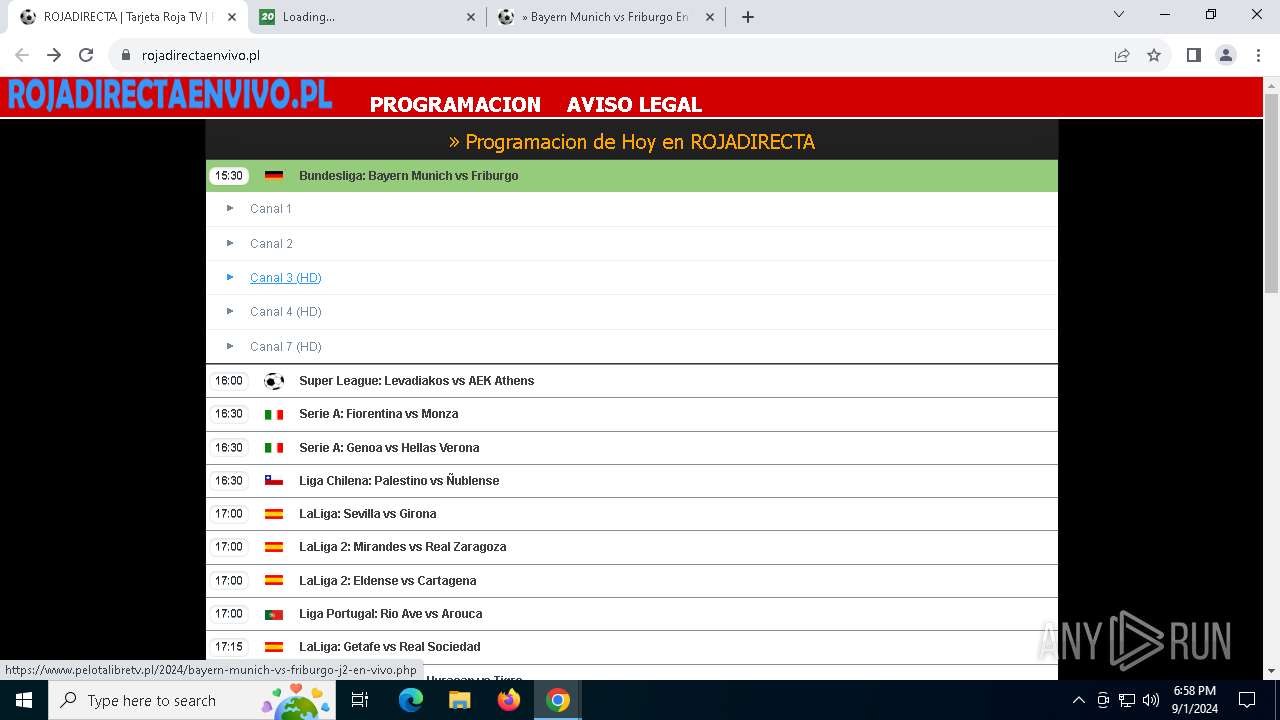Show hidden system tray icons
Screen dimensions: 1280x720
[1078, 700]
